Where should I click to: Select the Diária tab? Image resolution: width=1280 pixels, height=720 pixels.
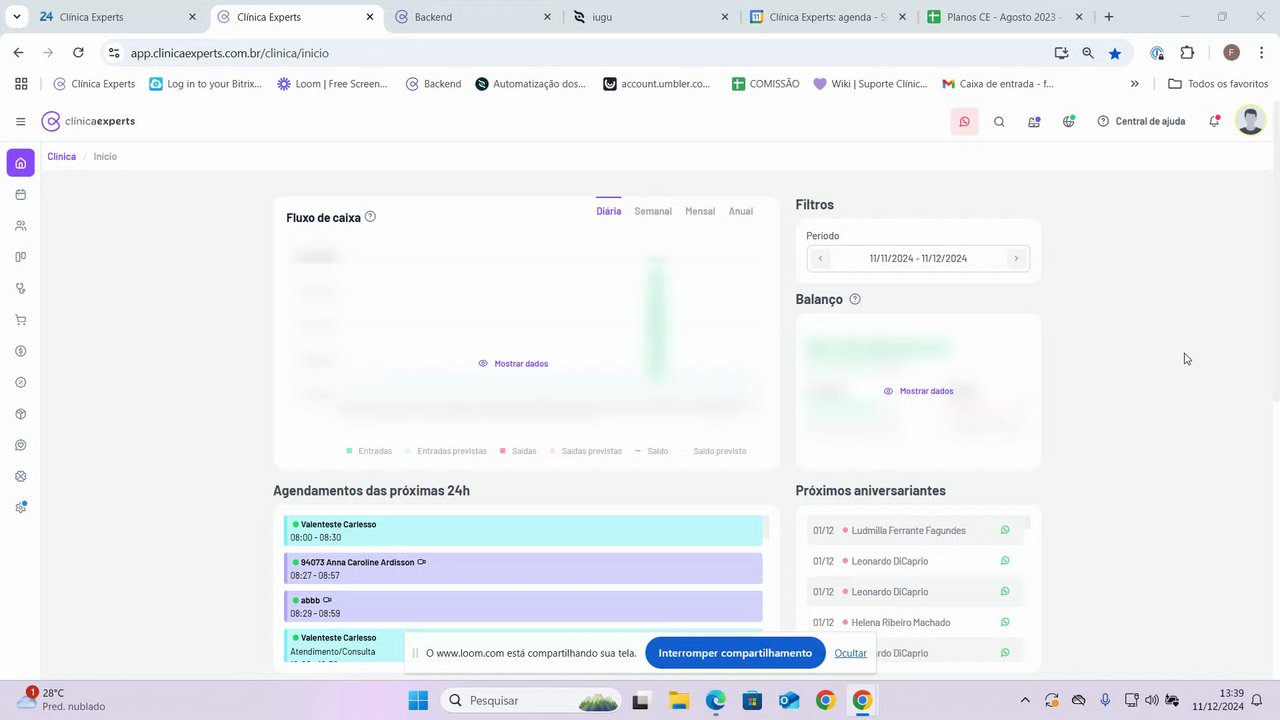[608, 211]
